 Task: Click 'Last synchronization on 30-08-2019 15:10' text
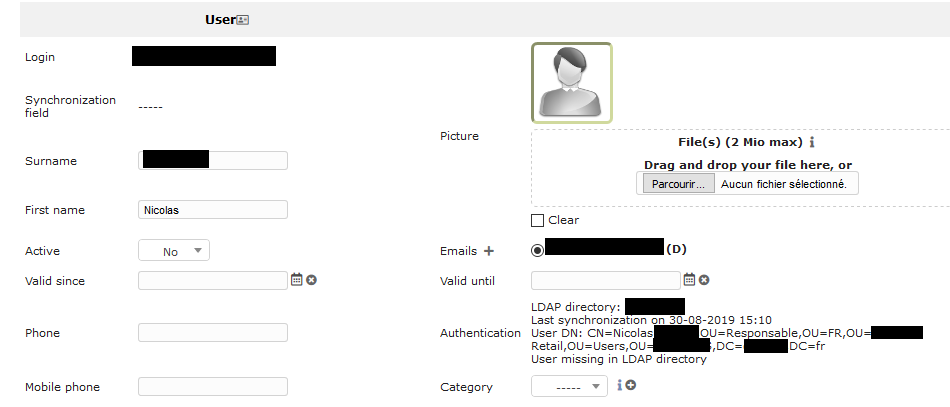[651, 320]
